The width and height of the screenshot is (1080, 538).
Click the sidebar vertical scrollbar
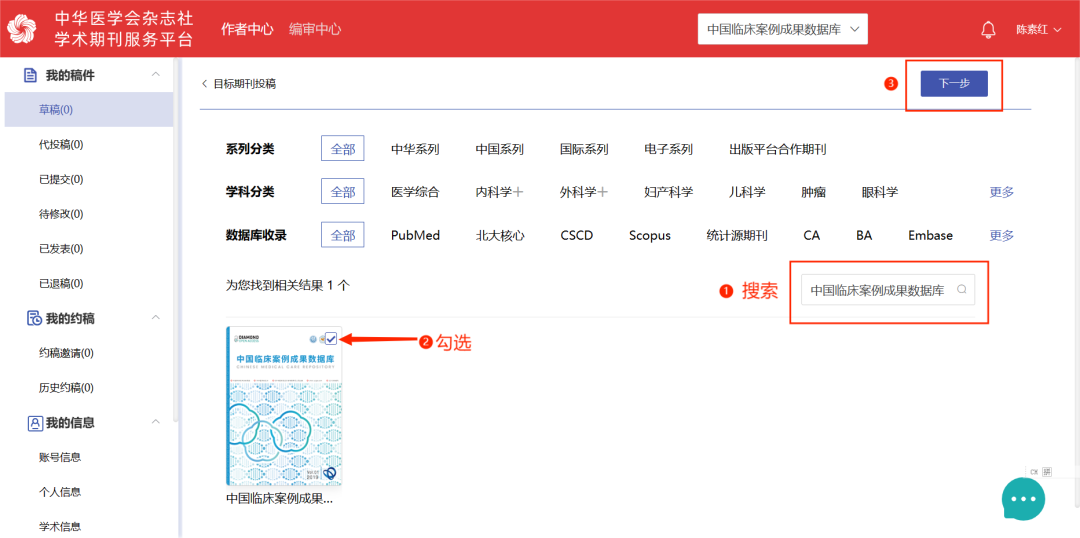coord(178,241)
